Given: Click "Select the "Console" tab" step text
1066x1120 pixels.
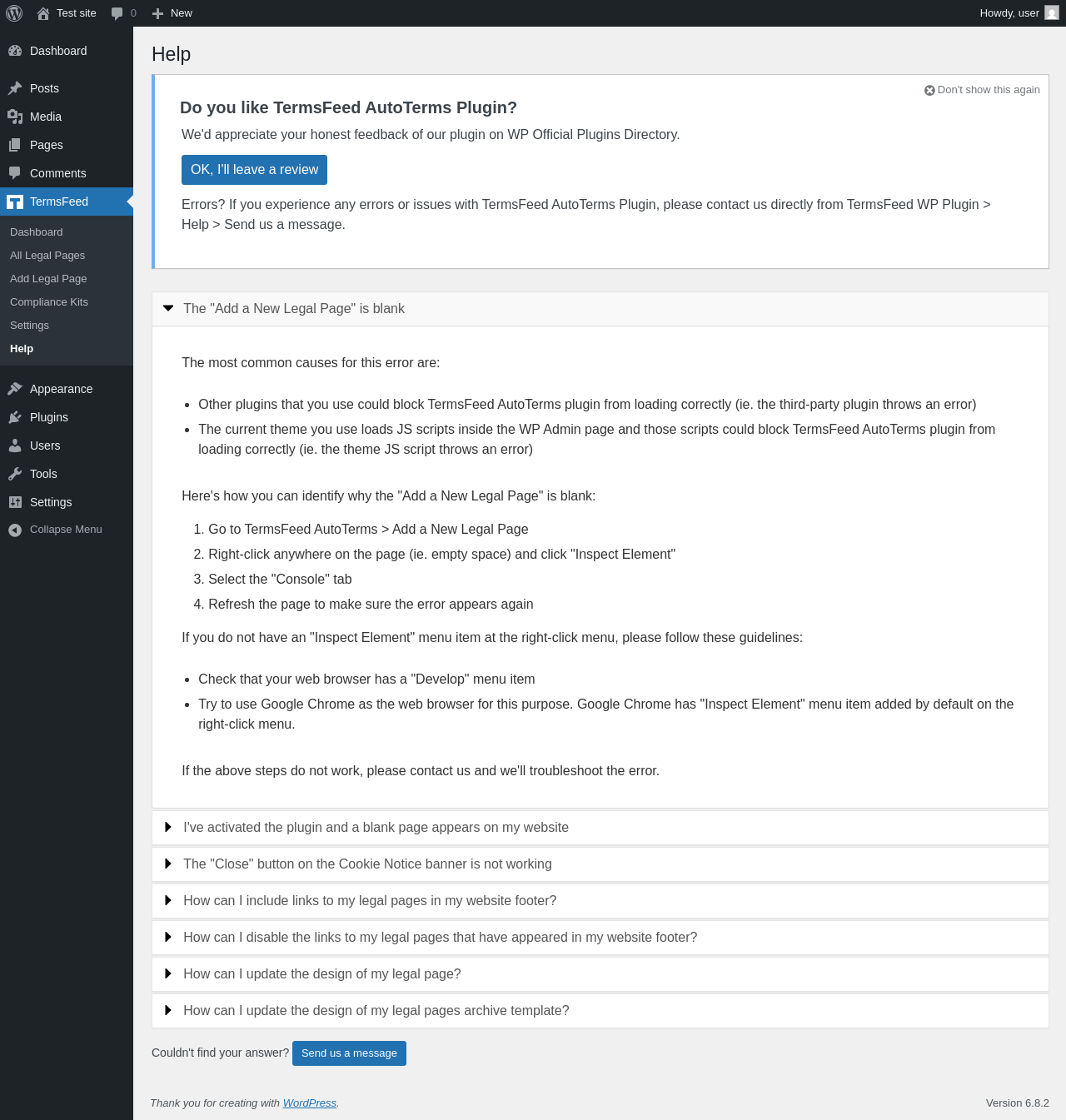Looking at the screenshot, I should pyautogui.click(x=280, y=580).
